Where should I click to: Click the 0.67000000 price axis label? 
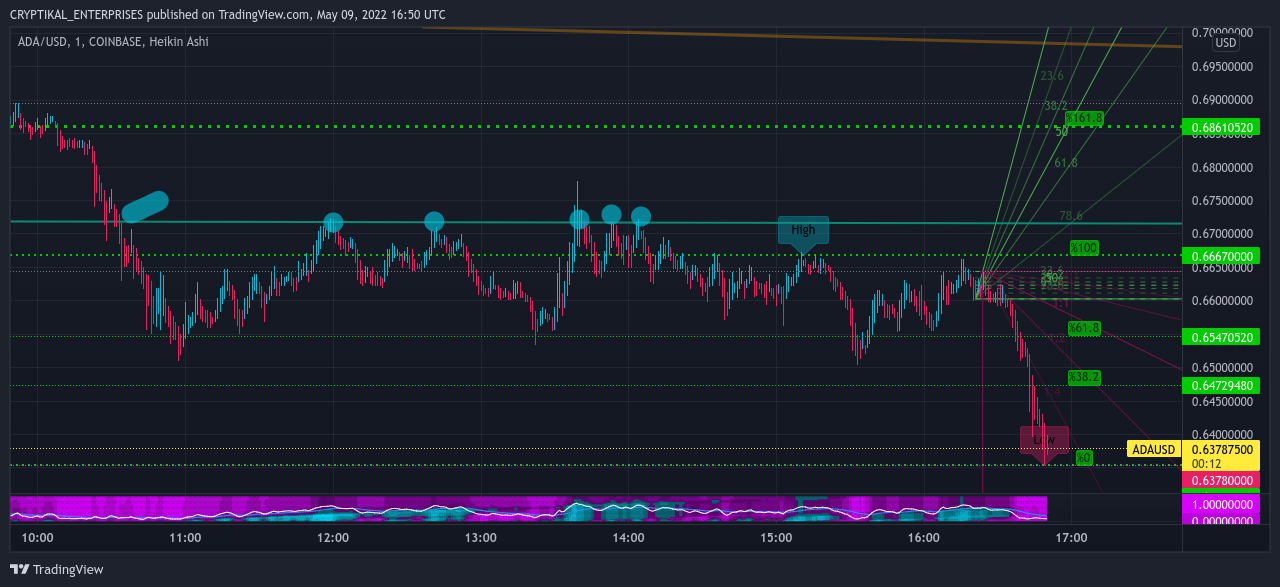click(x=1224, y=233)
